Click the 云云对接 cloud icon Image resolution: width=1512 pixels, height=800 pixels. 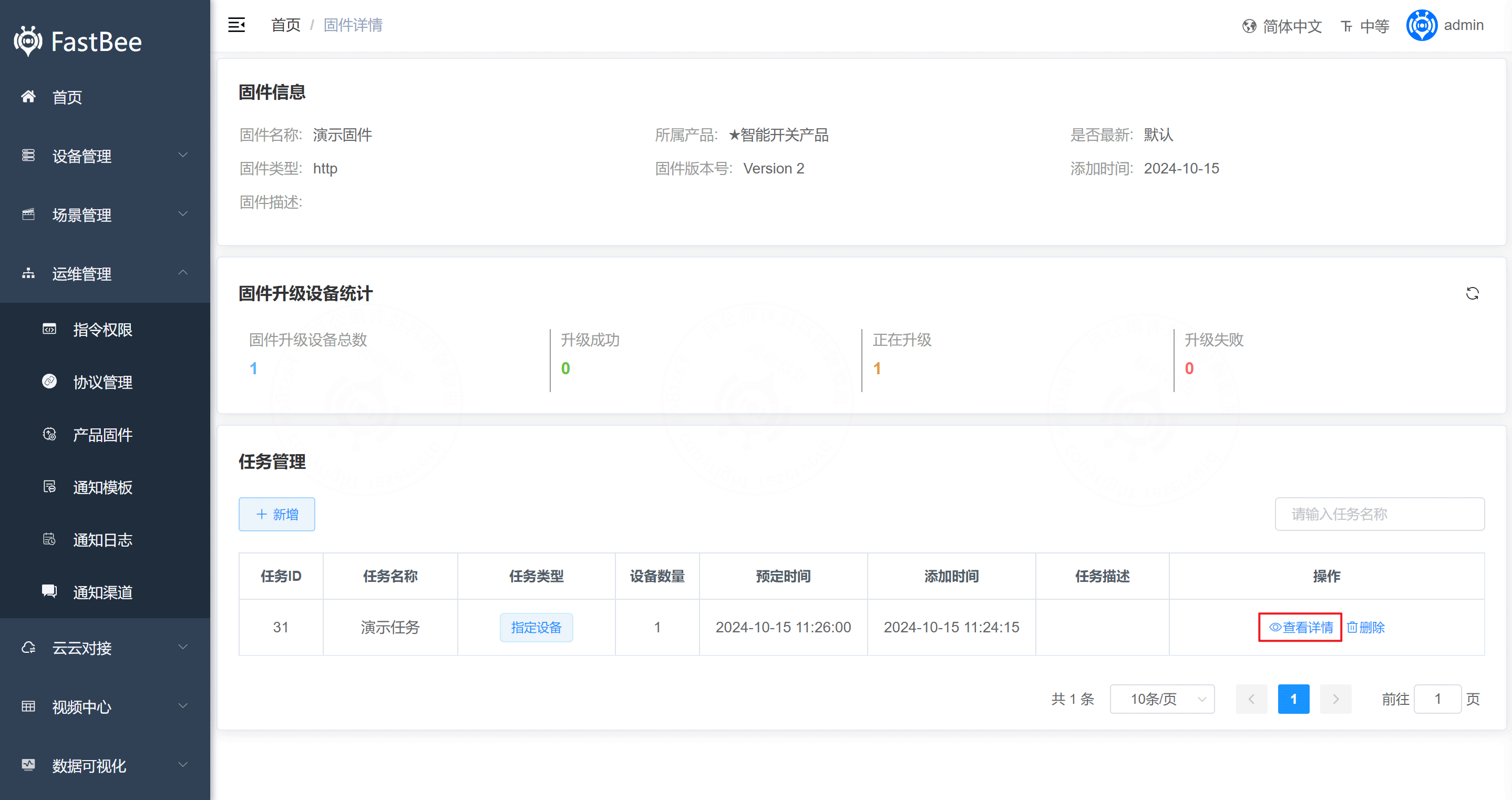pyautogui.click(x=28, y=647)
